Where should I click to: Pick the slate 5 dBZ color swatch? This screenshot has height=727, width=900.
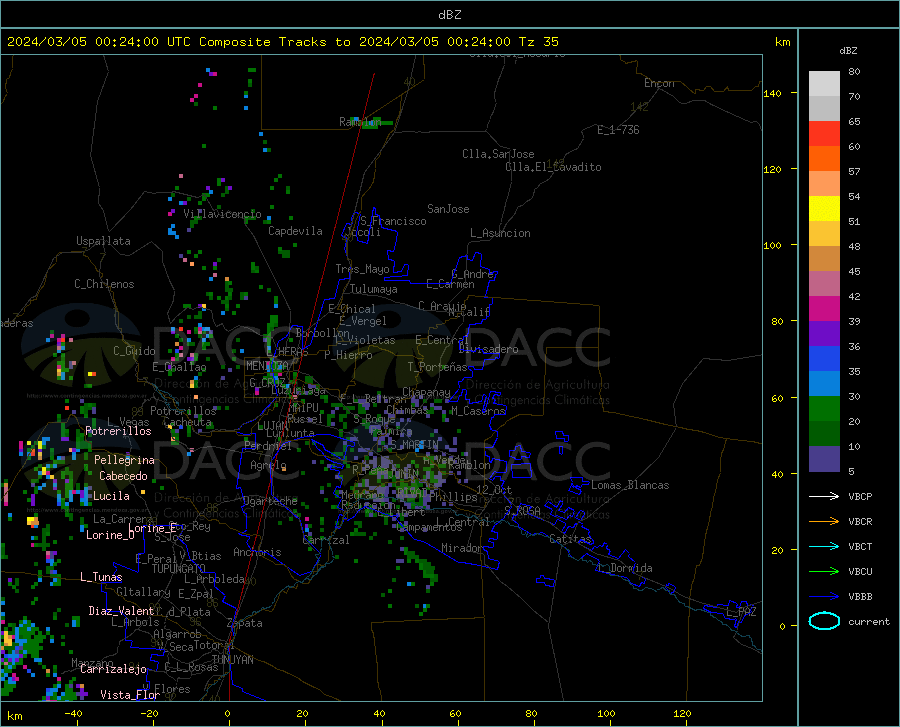pos(824,459)
